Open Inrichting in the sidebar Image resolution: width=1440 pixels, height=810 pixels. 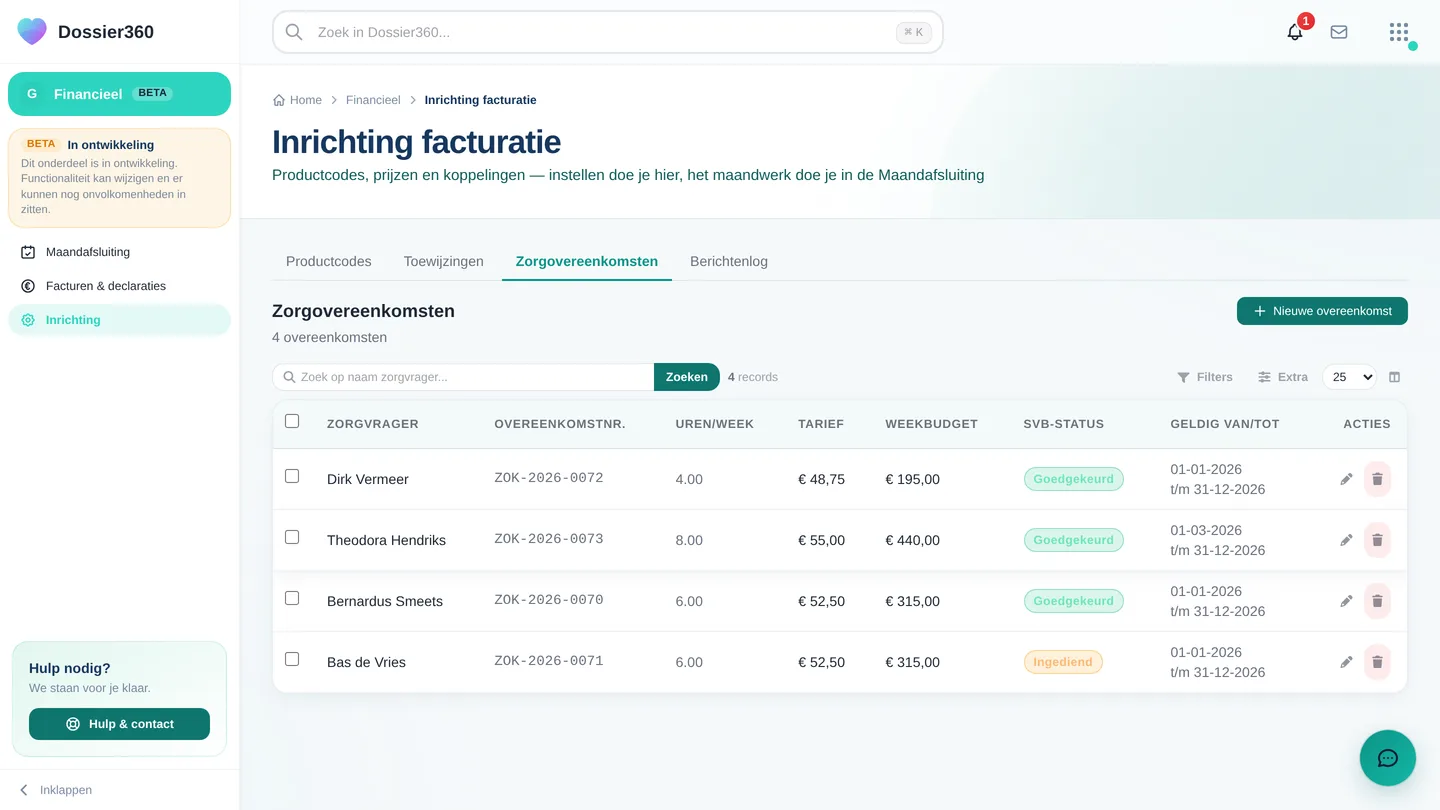pyautogui.click(x=119, y=320)
